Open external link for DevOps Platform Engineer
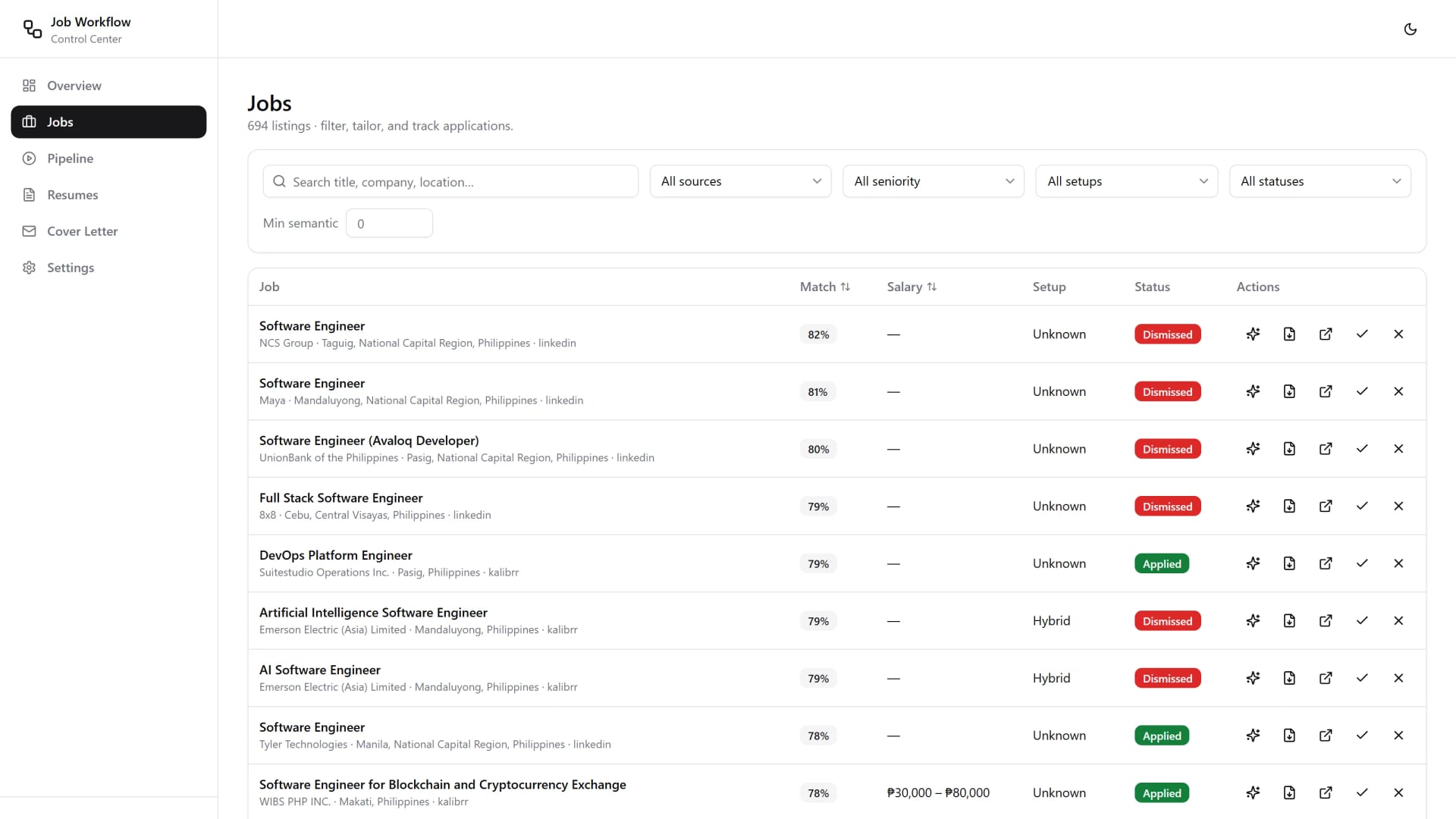The image size is (1456, 819). (x=1326, y=563)
